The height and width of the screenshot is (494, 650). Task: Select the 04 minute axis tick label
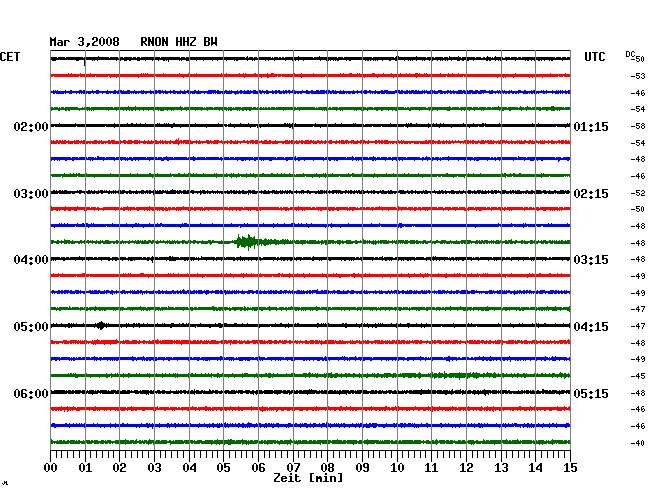point(189,467)
